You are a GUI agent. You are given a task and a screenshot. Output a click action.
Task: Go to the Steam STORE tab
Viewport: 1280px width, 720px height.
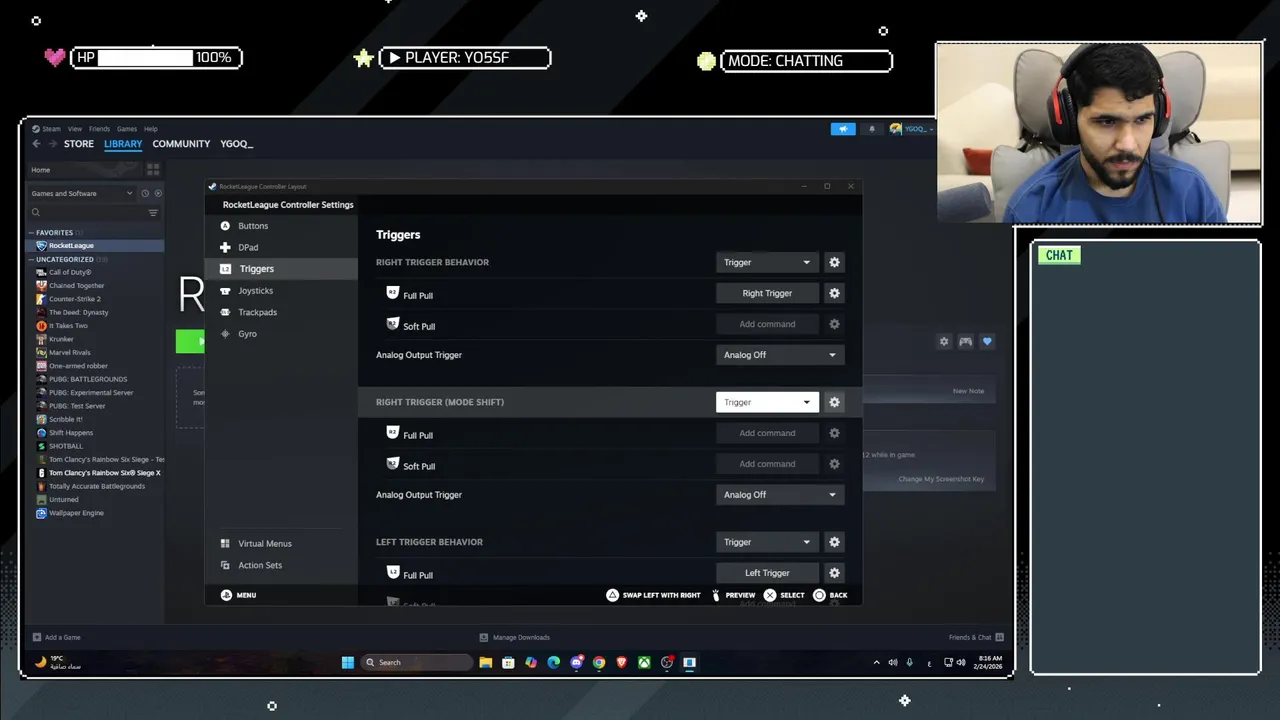79,144
